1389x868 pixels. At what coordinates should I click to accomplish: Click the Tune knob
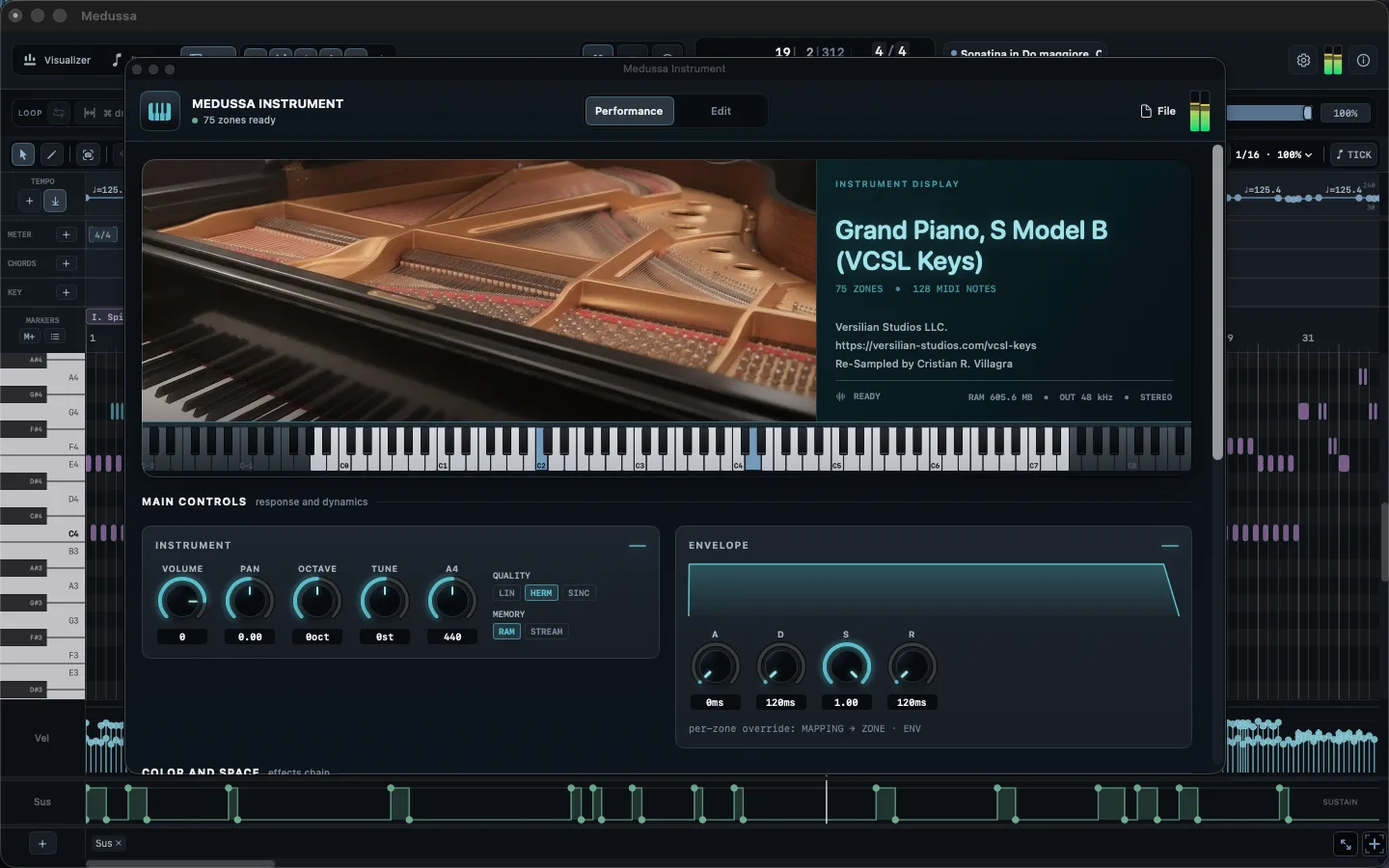click(385, 601)
